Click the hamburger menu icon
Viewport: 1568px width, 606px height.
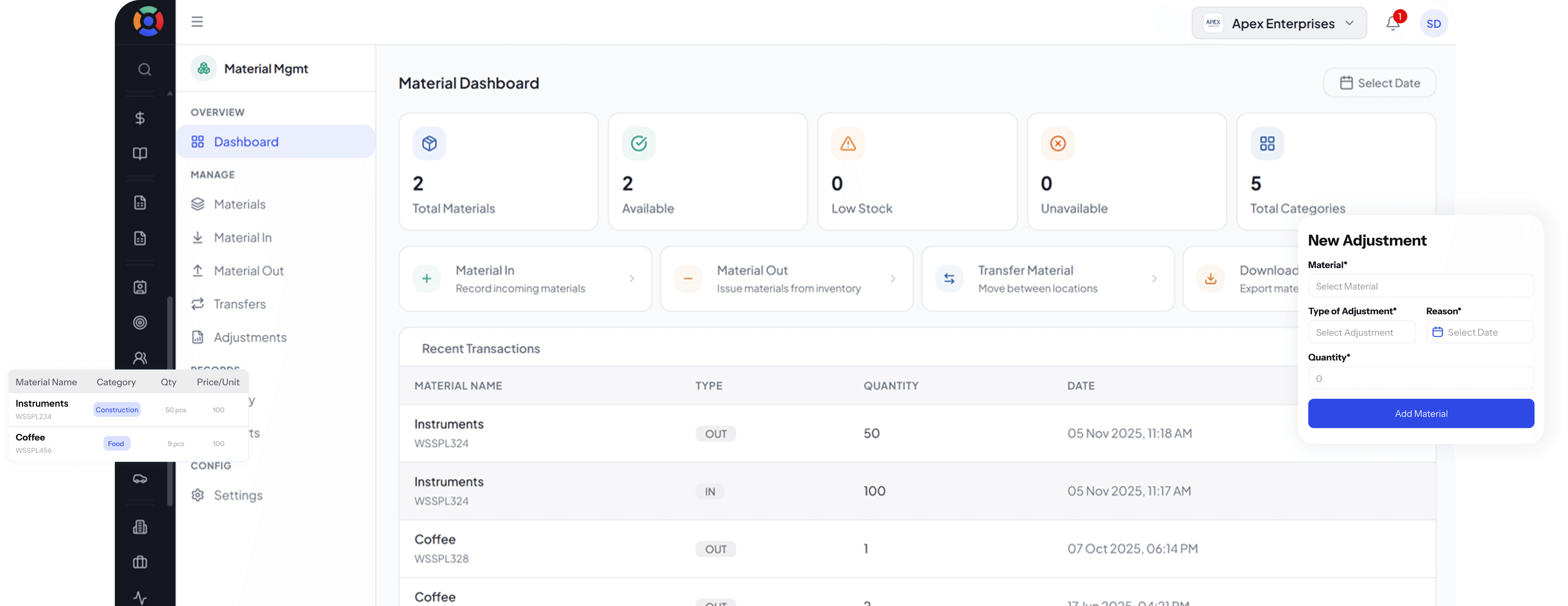(x=196, y=22)
